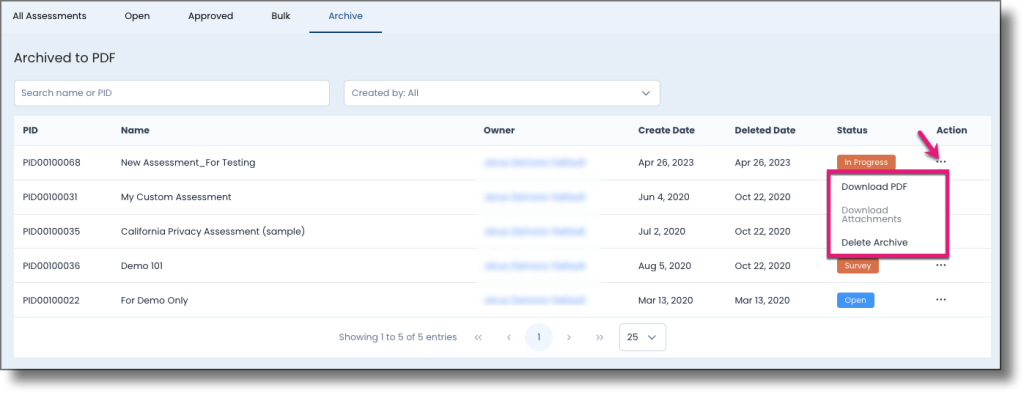Image resolution: width=1024 pixels, height=393 pixels.
Task: Click the Survey status badge
Action: 857,266
